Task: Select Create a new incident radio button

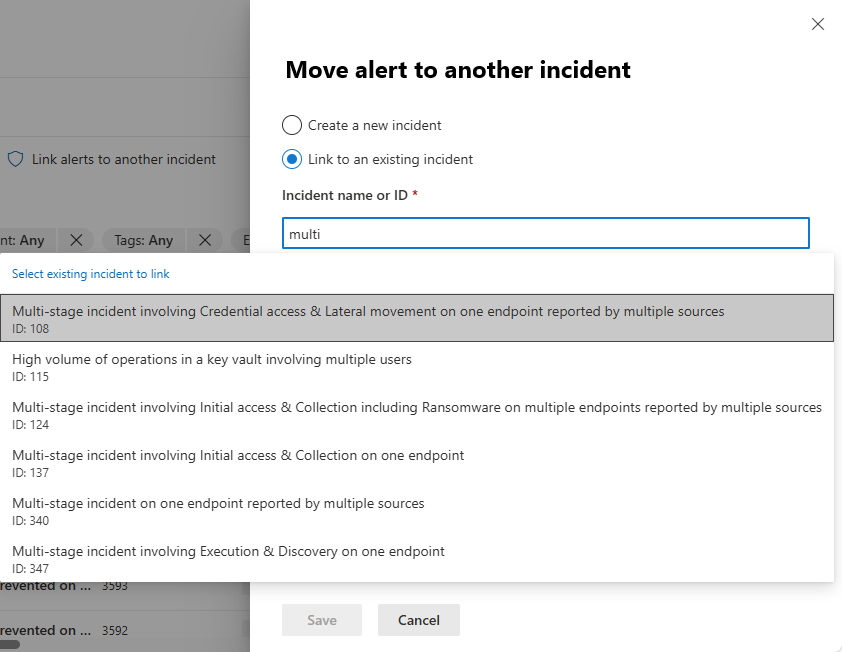Action: pos(292,125)
